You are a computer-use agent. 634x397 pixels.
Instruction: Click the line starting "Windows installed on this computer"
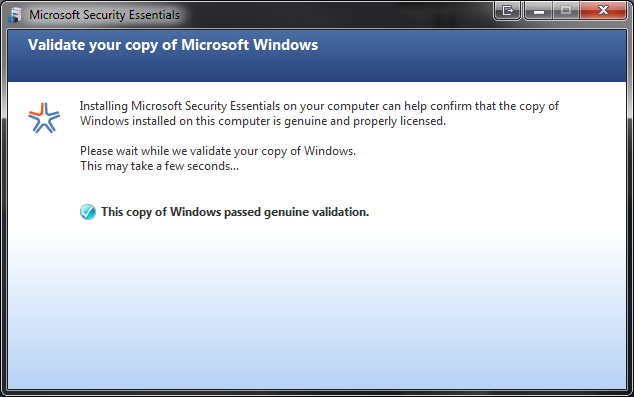[x=263, y=121]
